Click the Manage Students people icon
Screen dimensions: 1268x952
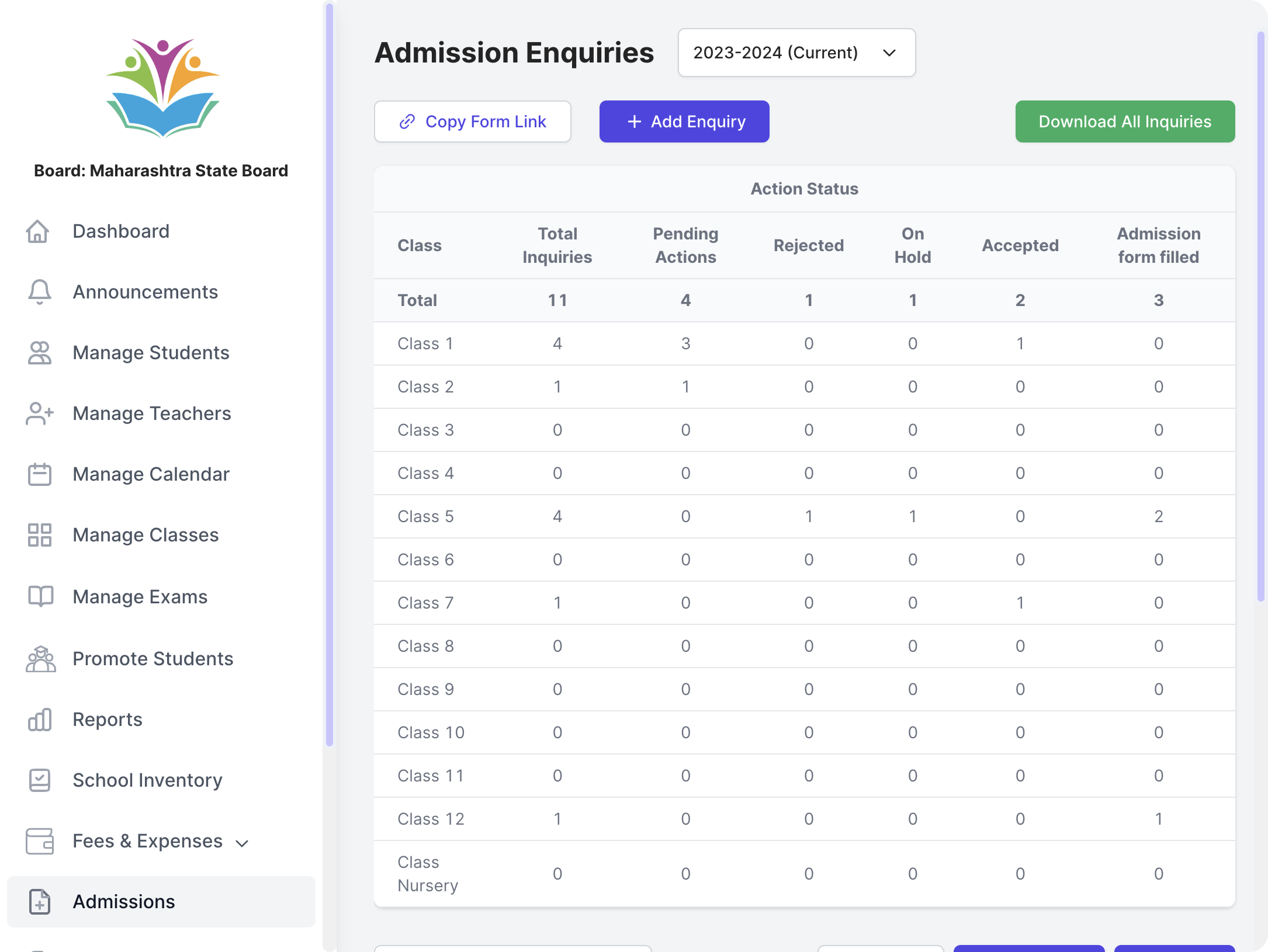pos(40,353)
